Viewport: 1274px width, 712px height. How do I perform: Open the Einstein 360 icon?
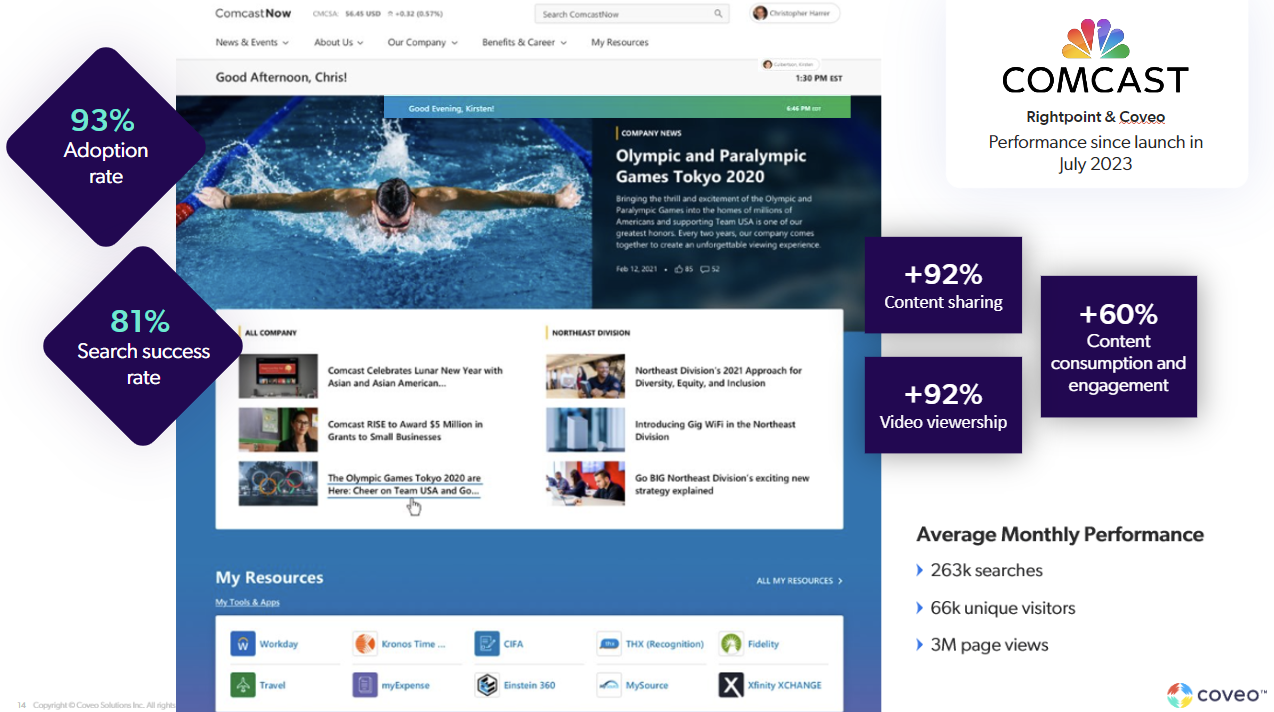486,685
